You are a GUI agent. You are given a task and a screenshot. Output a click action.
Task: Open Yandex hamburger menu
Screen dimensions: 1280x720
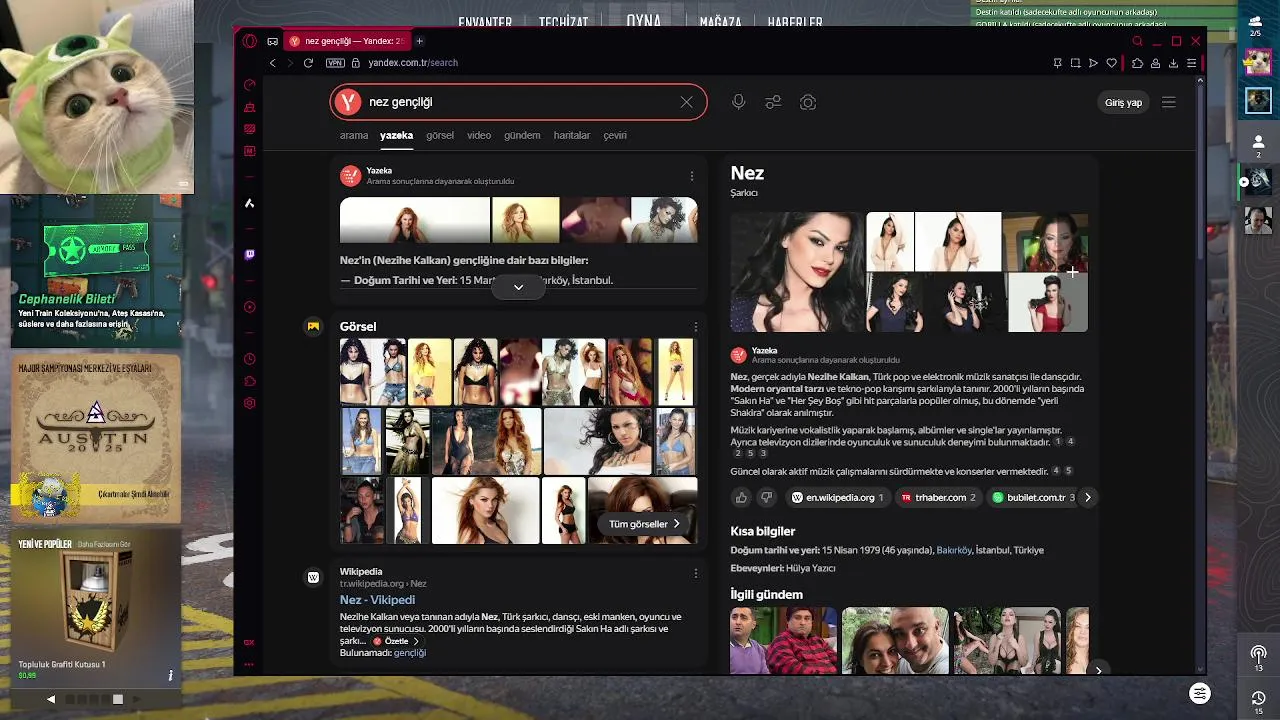pyautogui.click(x=1168, y=102)
